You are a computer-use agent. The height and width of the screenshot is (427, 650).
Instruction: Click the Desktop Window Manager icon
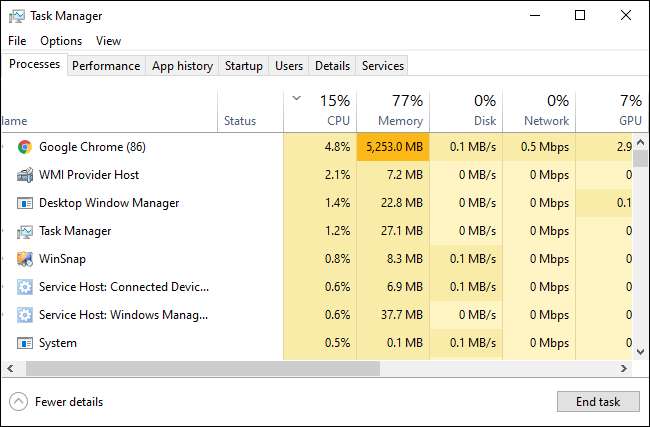25,203
